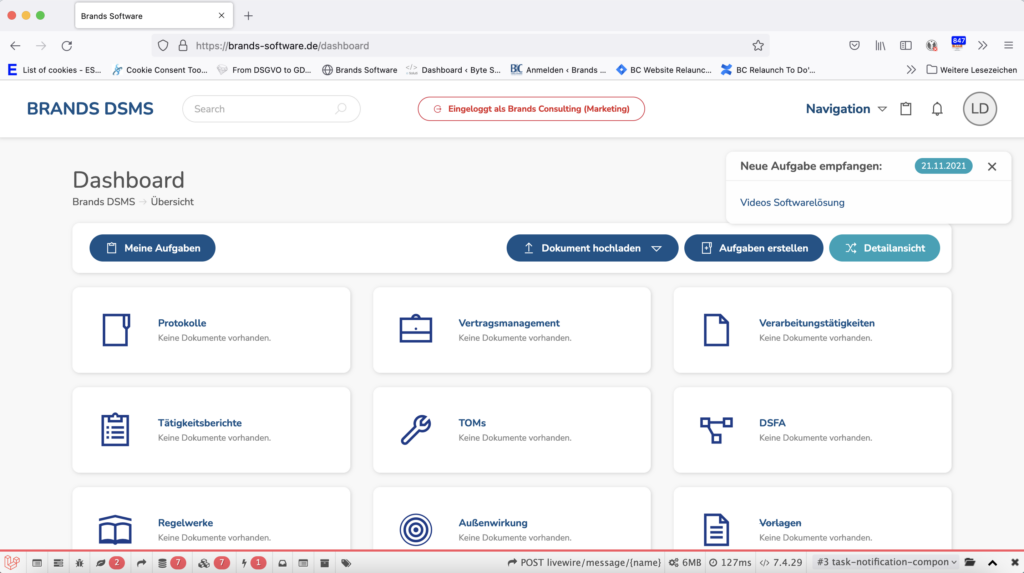1024x573 pixels.
Task: Show more bookmarks via chevron overflow
Action: pyautogui.click(x=910, y=70)
